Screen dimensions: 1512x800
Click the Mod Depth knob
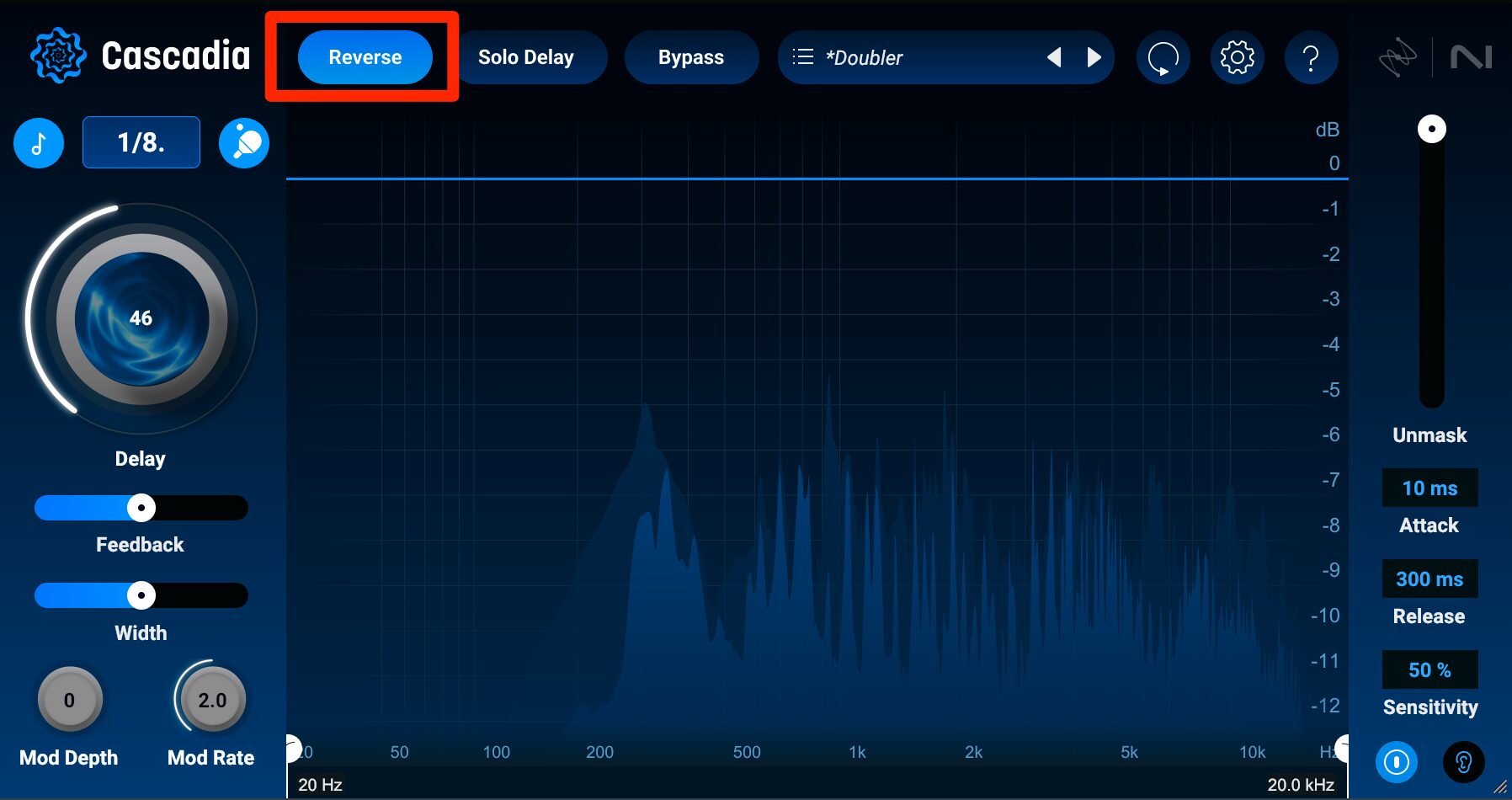click(70, 700)
